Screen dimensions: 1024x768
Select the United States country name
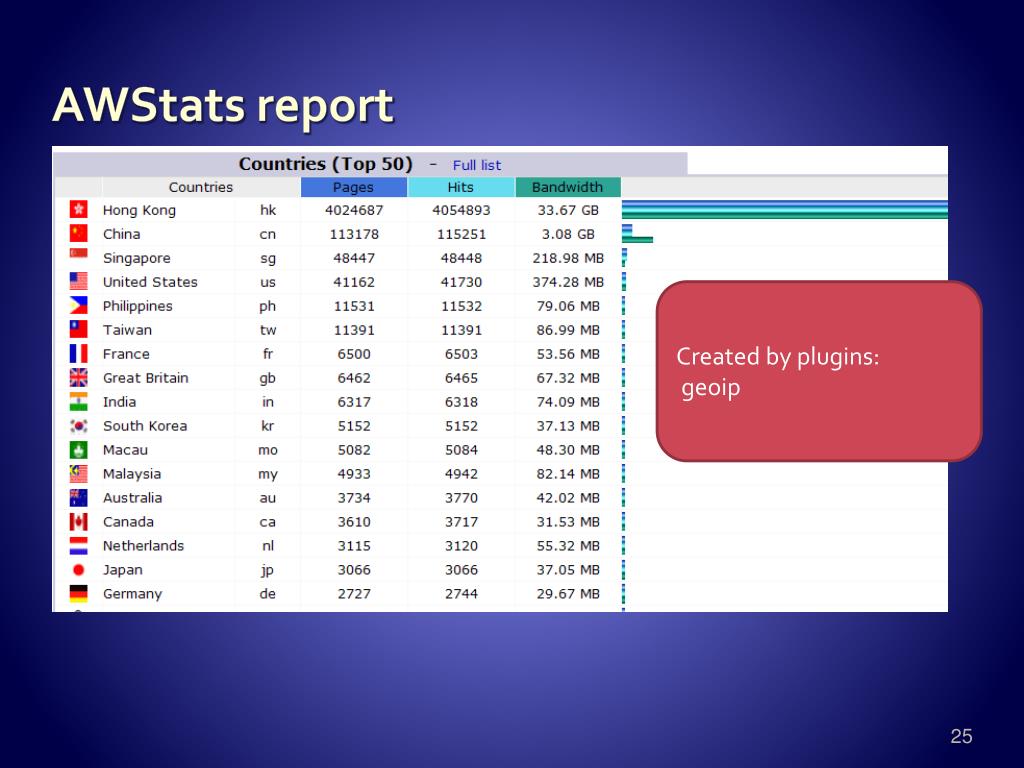coord(150,281)
